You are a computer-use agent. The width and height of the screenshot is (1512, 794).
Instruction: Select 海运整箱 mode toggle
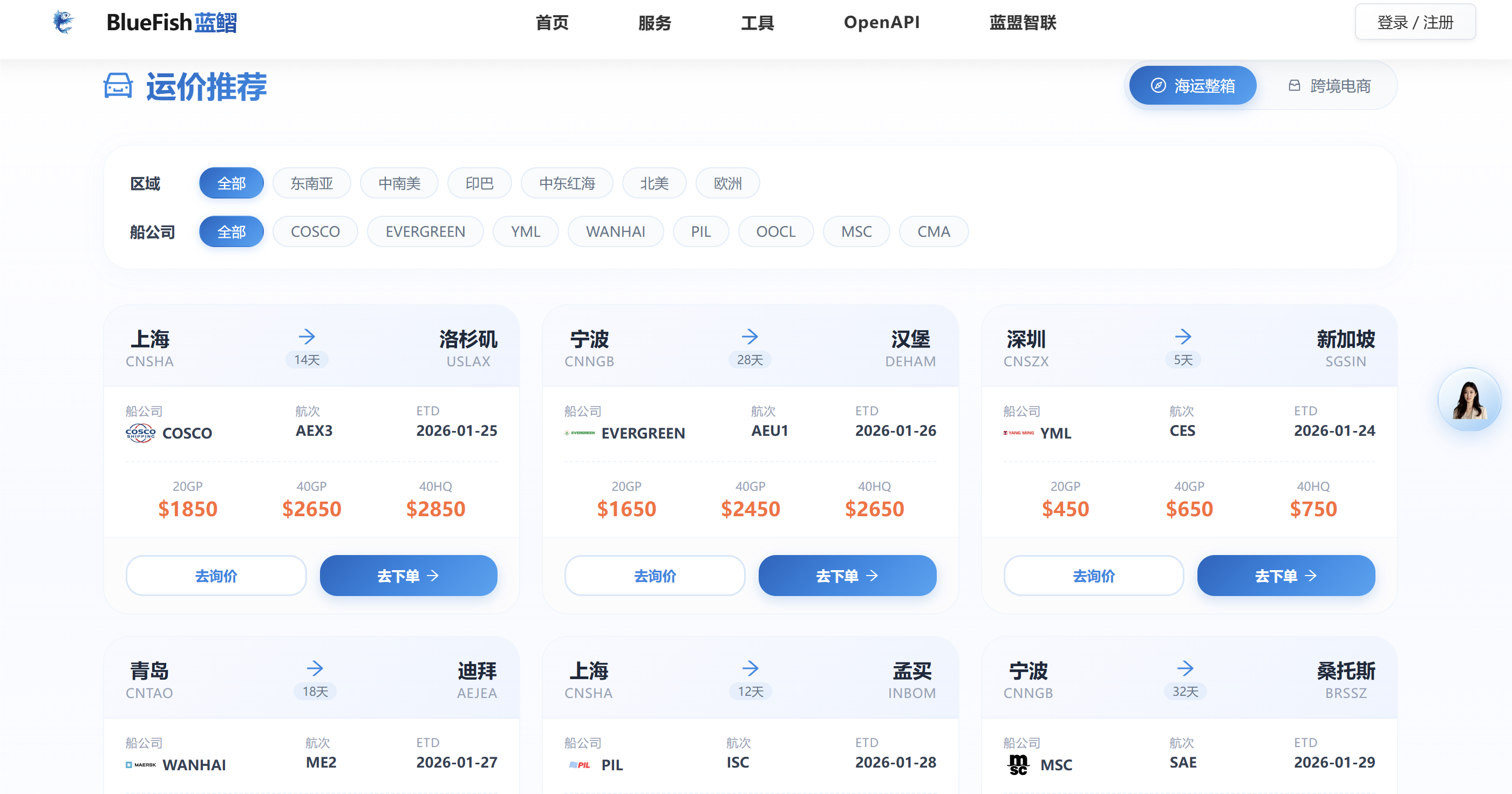click(1192, 86)
